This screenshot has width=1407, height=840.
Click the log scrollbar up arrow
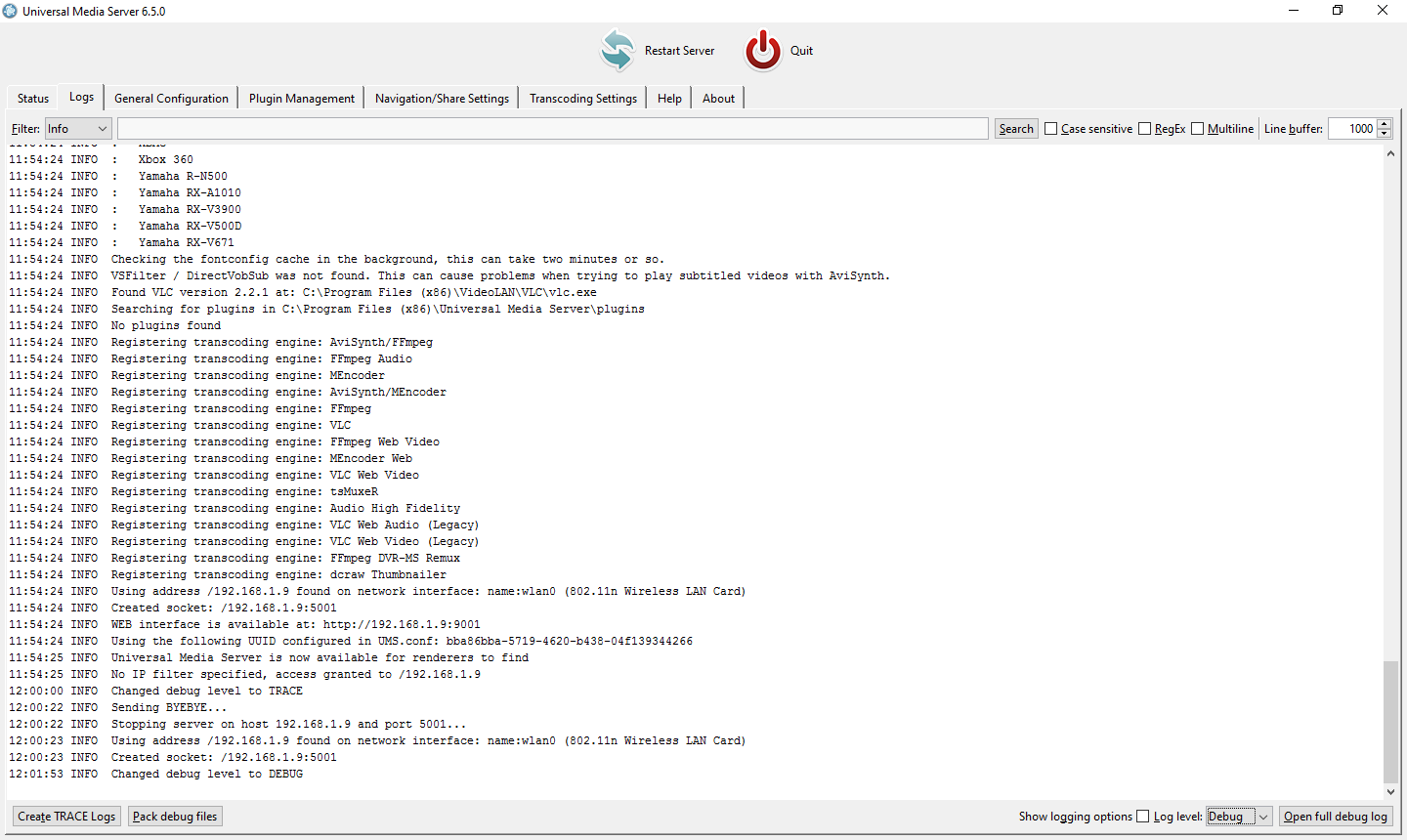point(1390,153)
